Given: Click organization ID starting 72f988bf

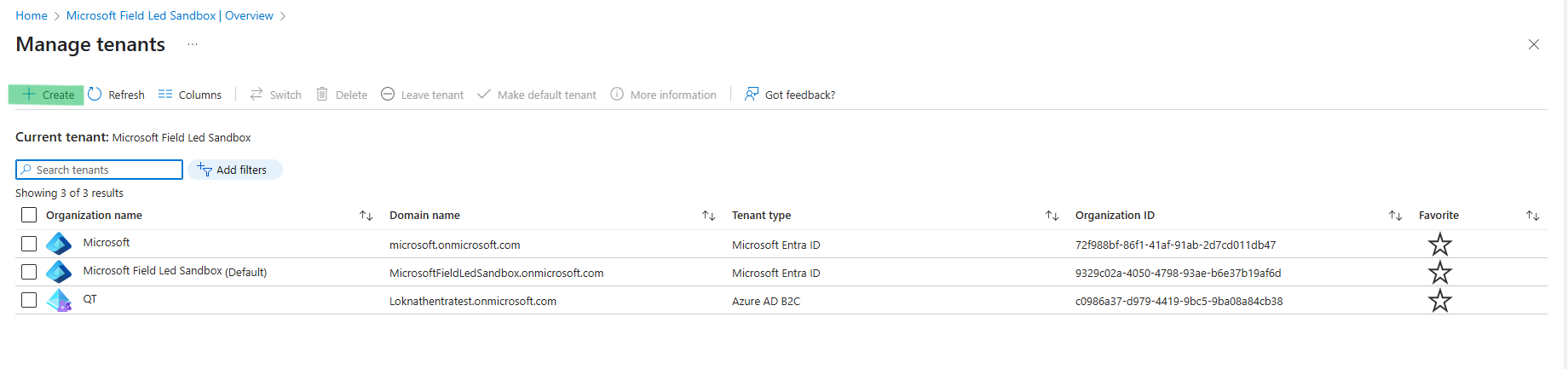Looking at the screenshot, I should coord(1176,245).
